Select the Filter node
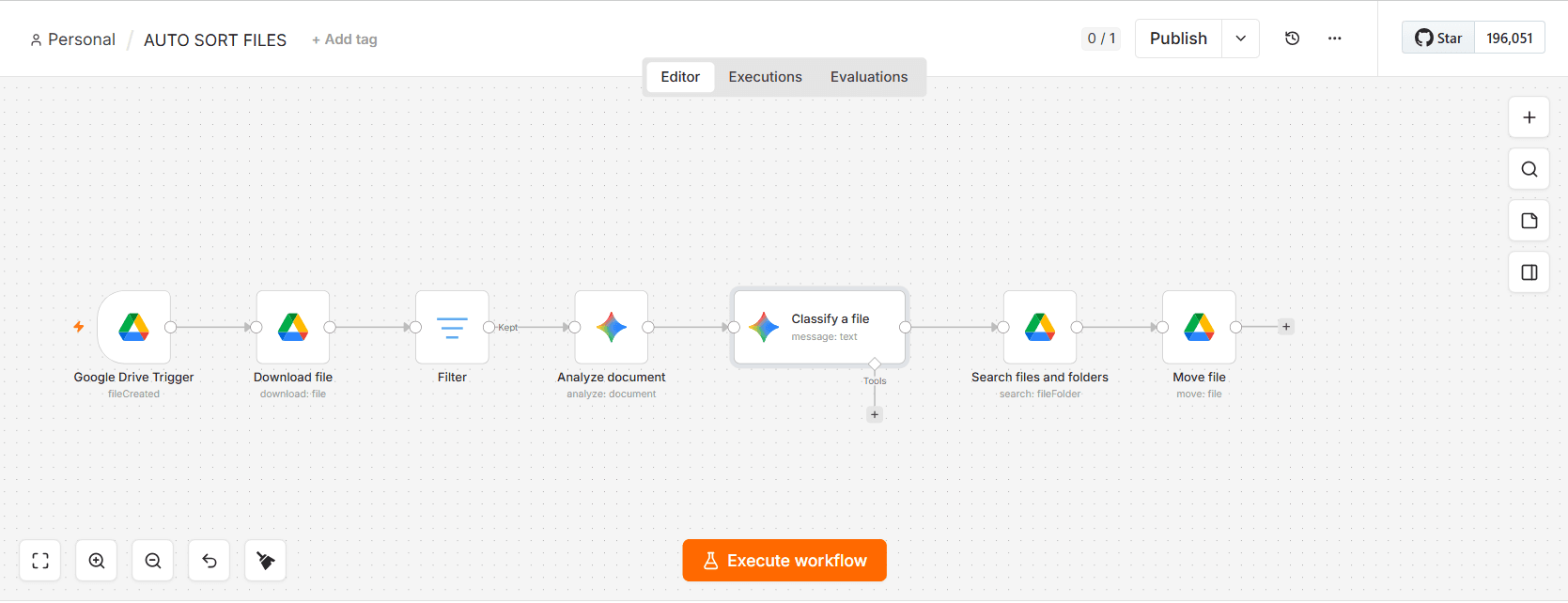The image size is (1568, 603). point(452,327)
